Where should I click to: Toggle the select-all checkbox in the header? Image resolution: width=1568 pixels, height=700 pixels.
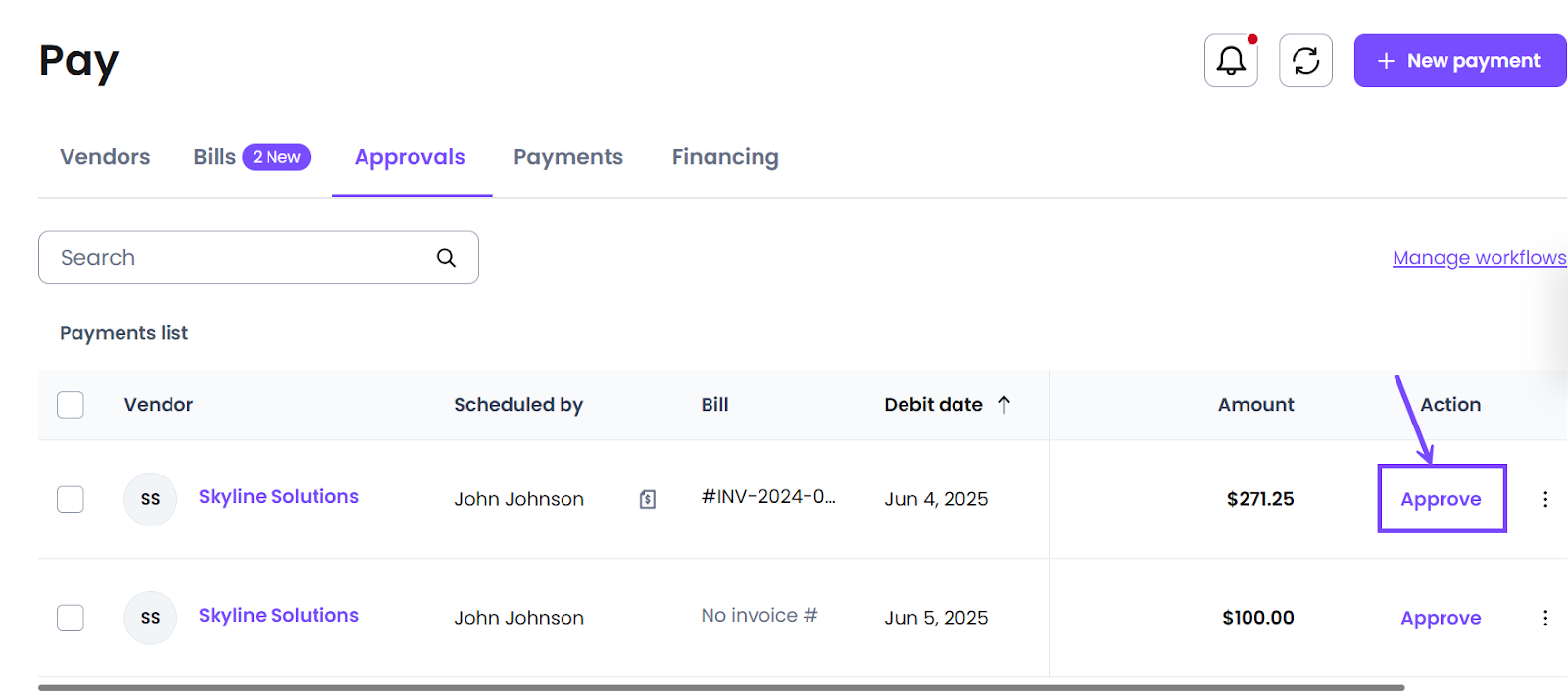pyautogui.click(x=71, y=405)
